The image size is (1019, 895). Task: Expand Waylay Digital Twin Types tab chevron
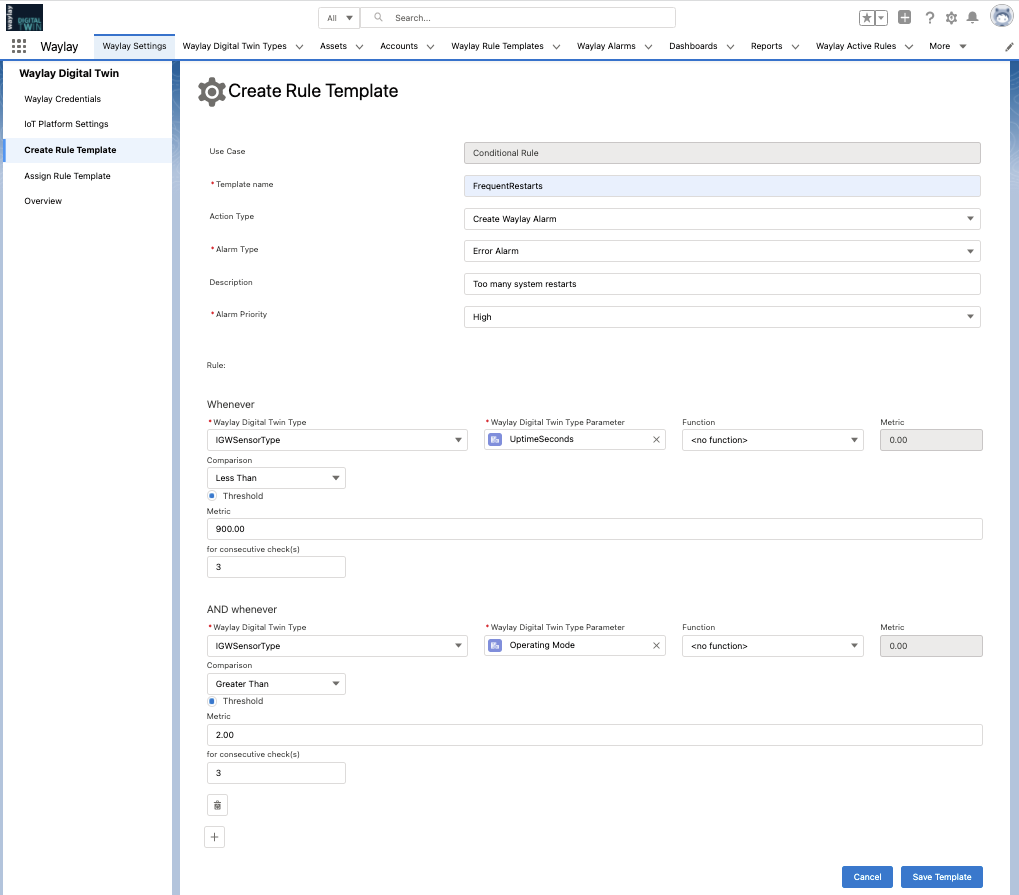point(300,47)
